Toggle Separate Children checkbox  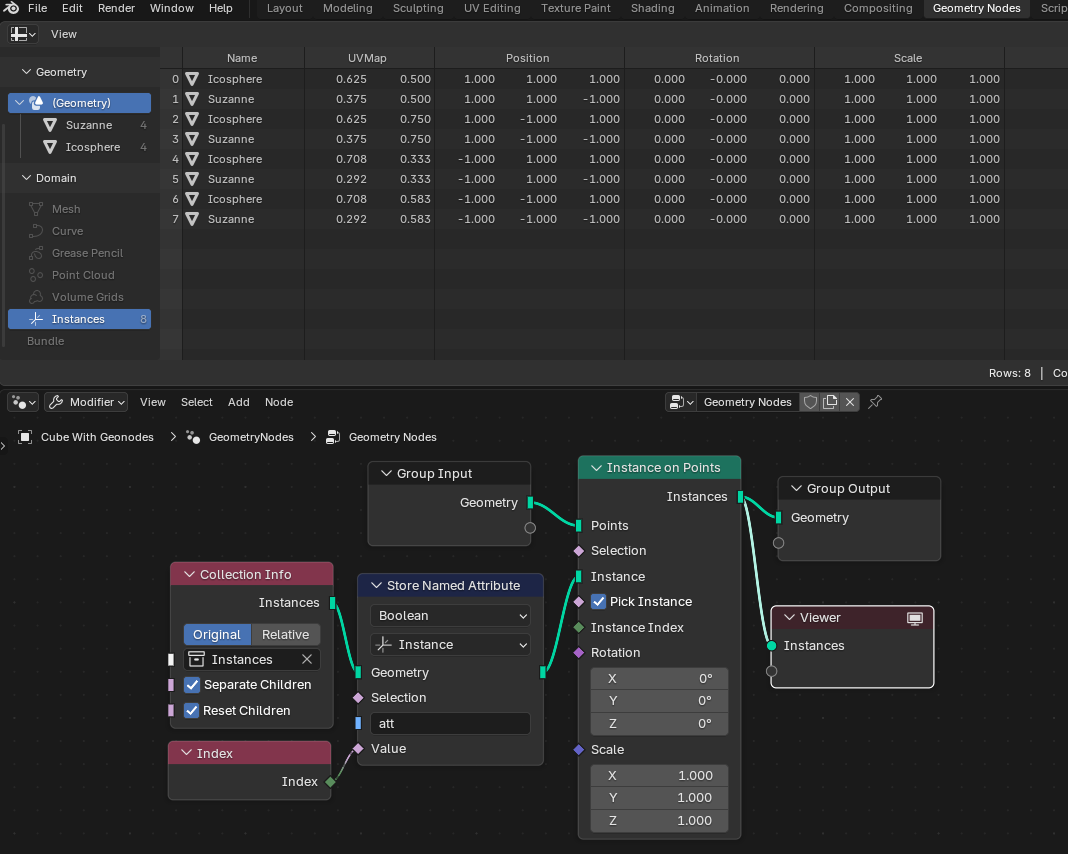[192, 685]
